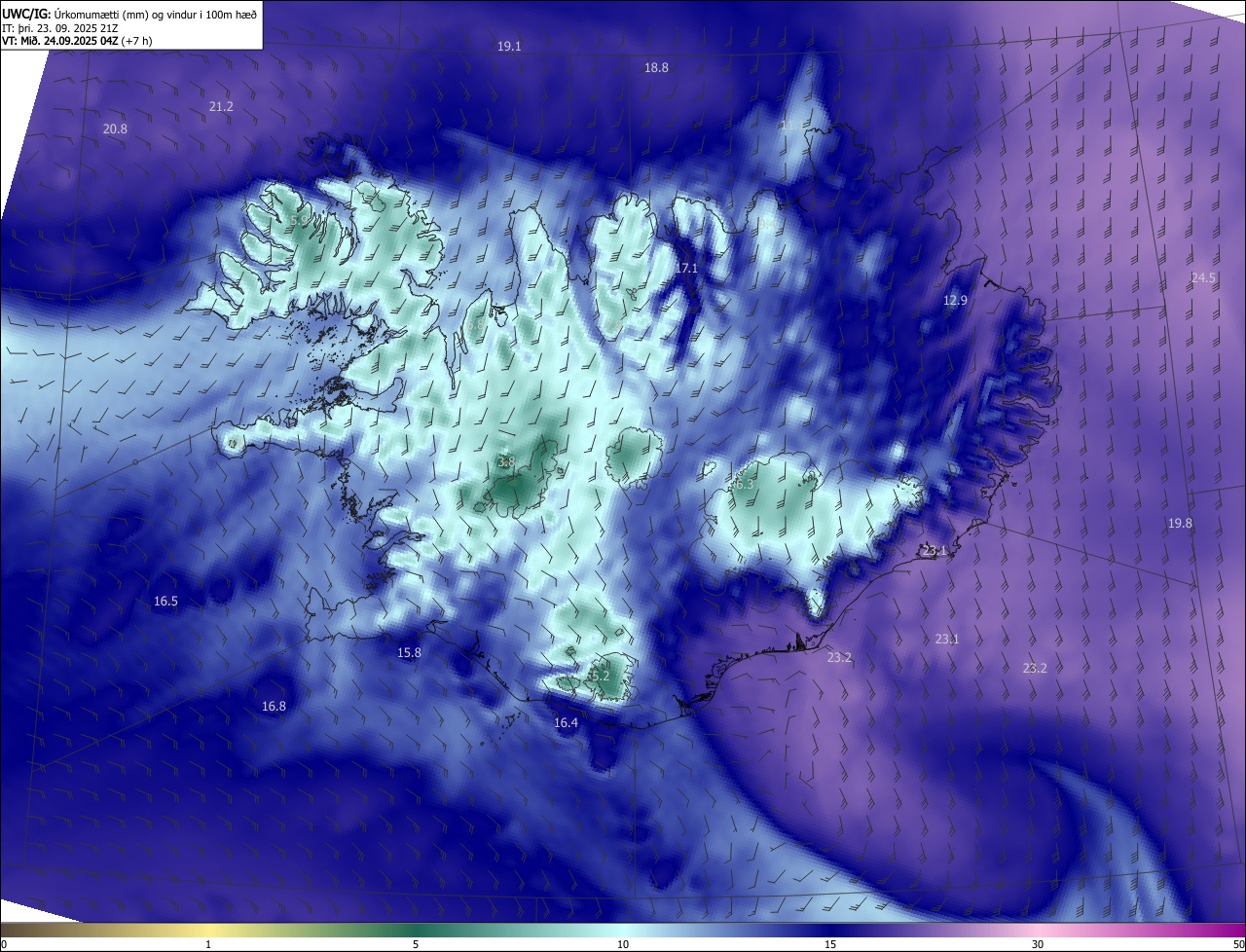Click the colorbar tick label 0
The width and height of the screenshot is (1246, 952).
click(x=3, y=945)
